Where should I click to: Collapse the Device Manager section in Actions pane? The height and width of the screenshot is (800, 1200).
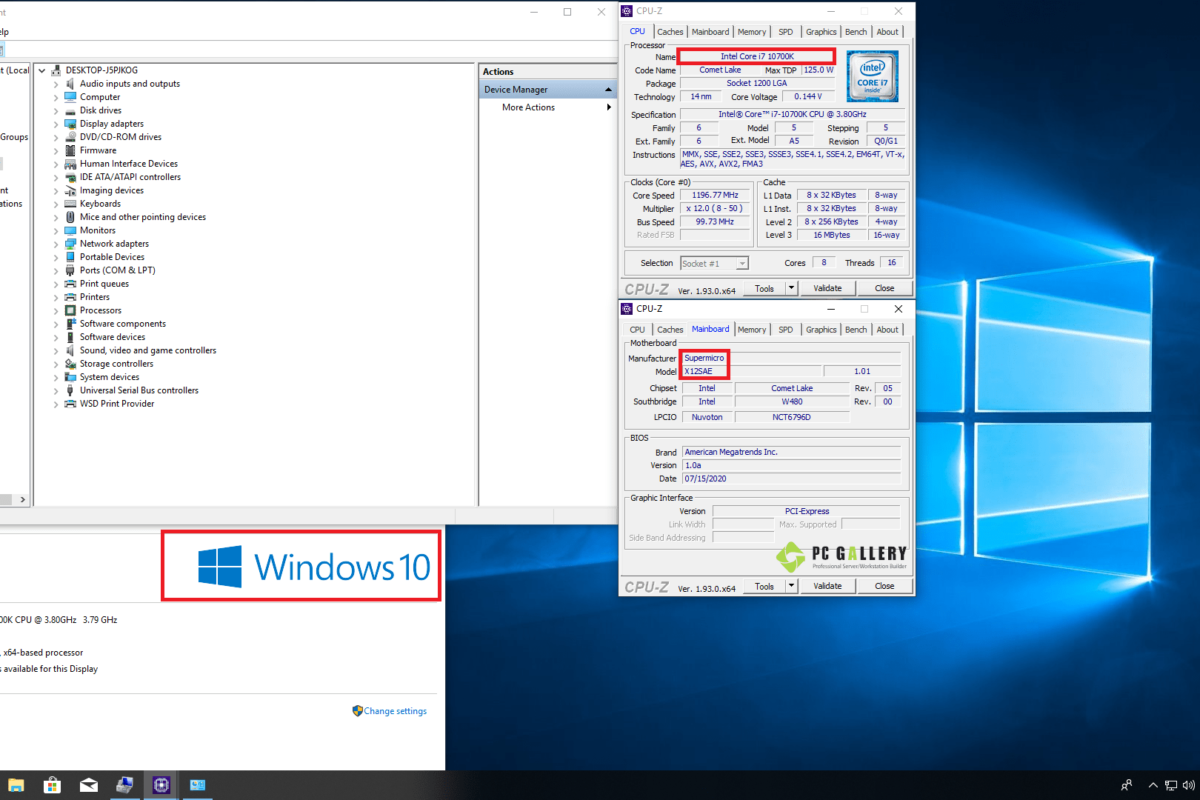tap(608, 90)
